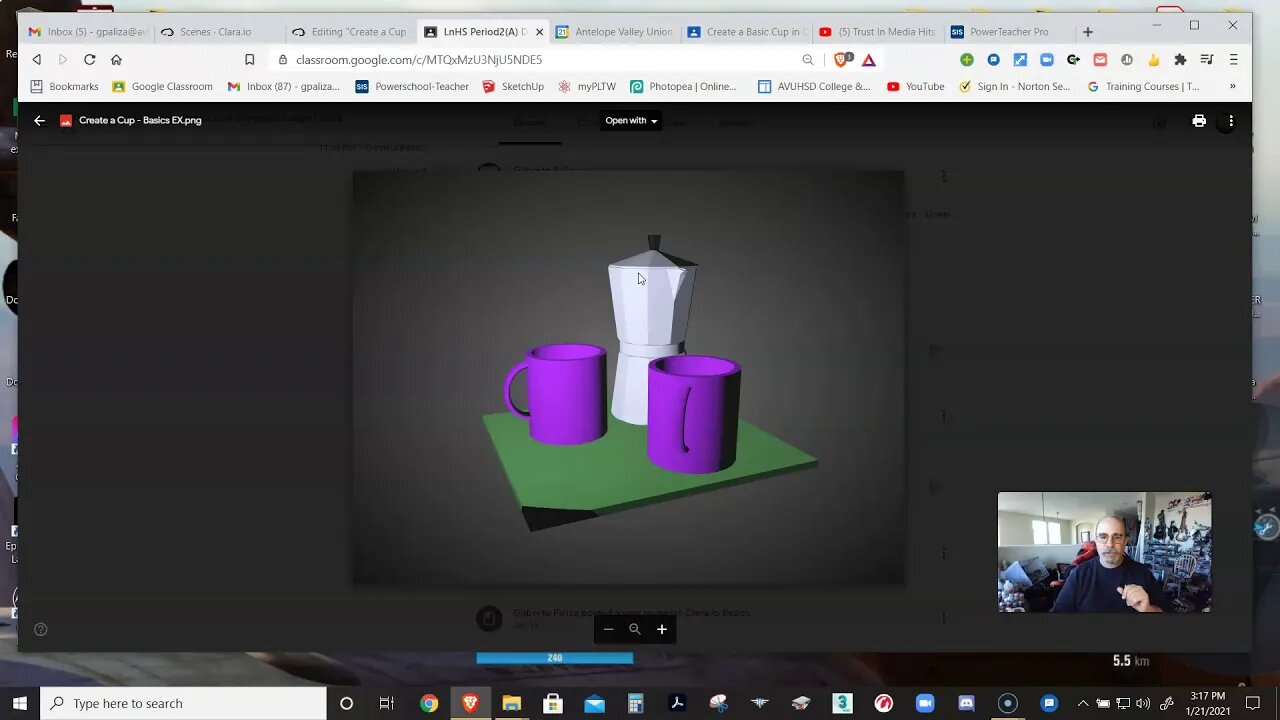The image size is (1280, 720).
Task: Print the Create a Cup image
Action: (1199, 121)
